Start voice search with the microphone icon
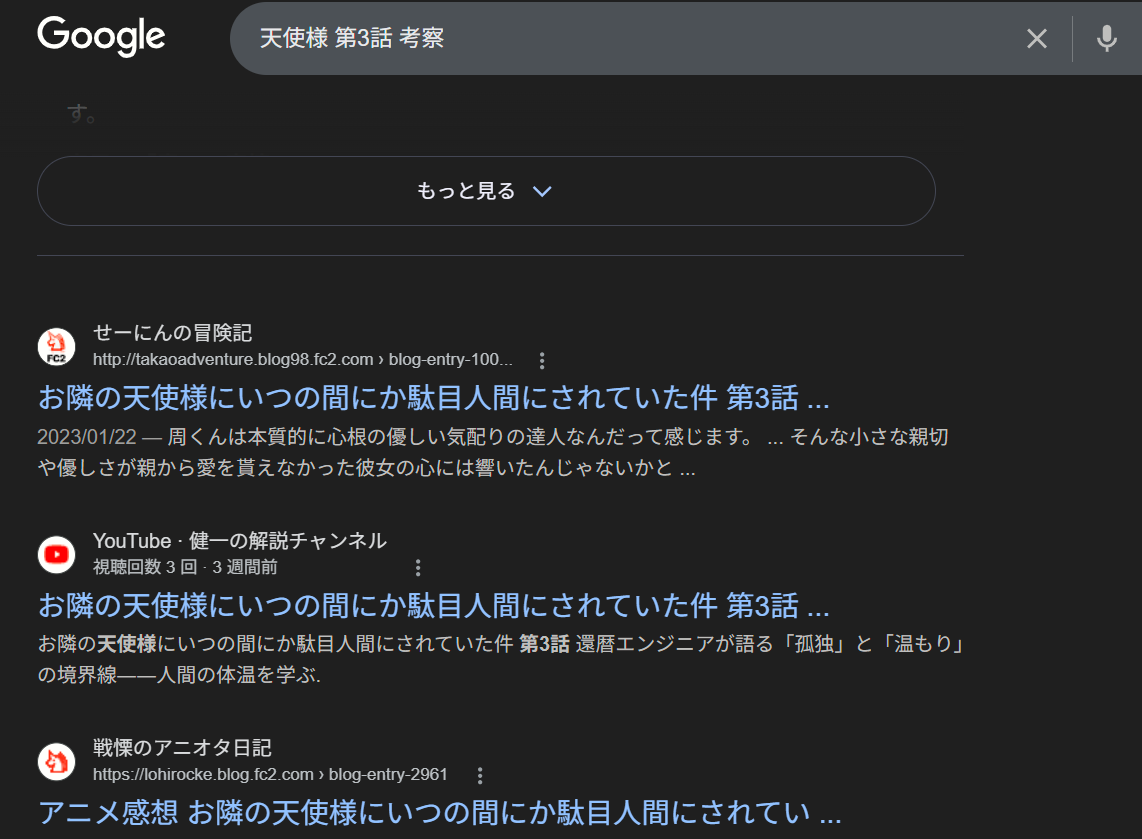 (1106, 39)
